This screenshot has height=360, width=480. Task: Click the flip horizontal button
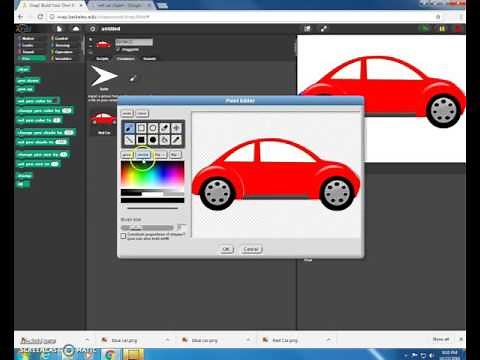tap(160, 155)
